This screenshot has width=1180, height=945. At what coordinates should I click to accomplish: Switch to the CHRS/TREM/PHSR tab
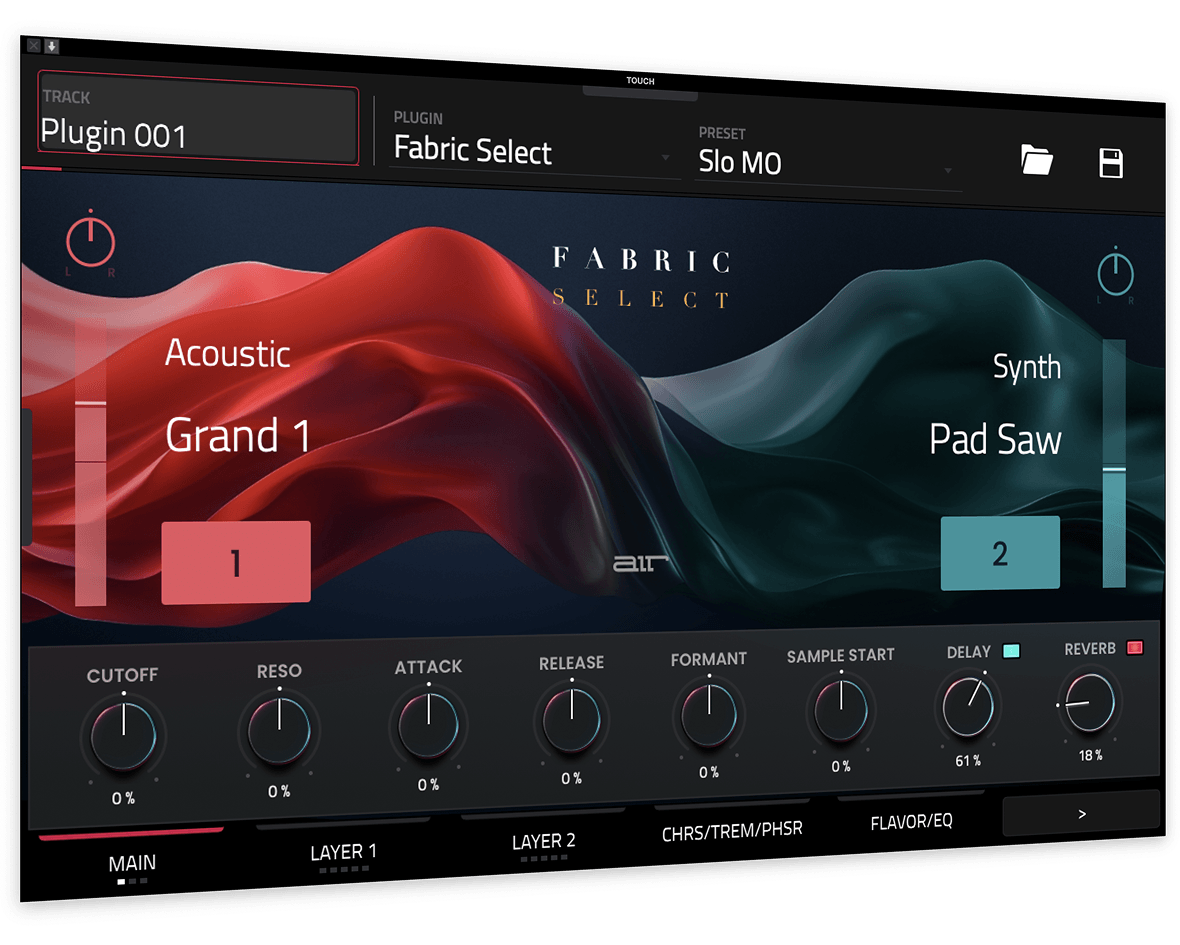[x=732, y=830]
